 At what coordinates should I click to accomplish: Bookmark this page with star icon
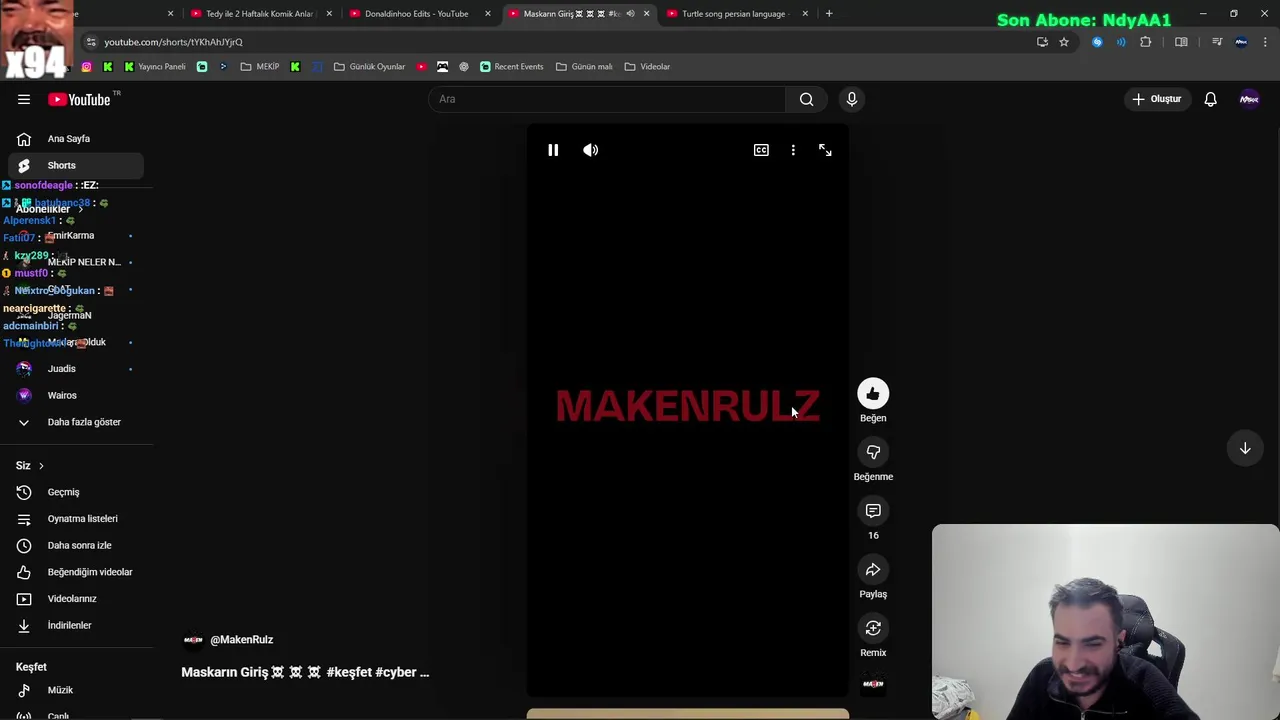point(1064,42)
